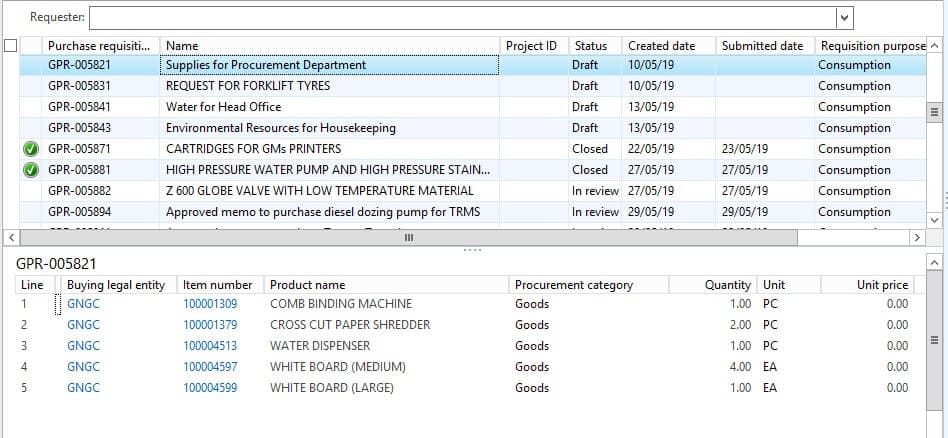
Task: Open item number 100001309 link
Action: [x=210, y=304]
